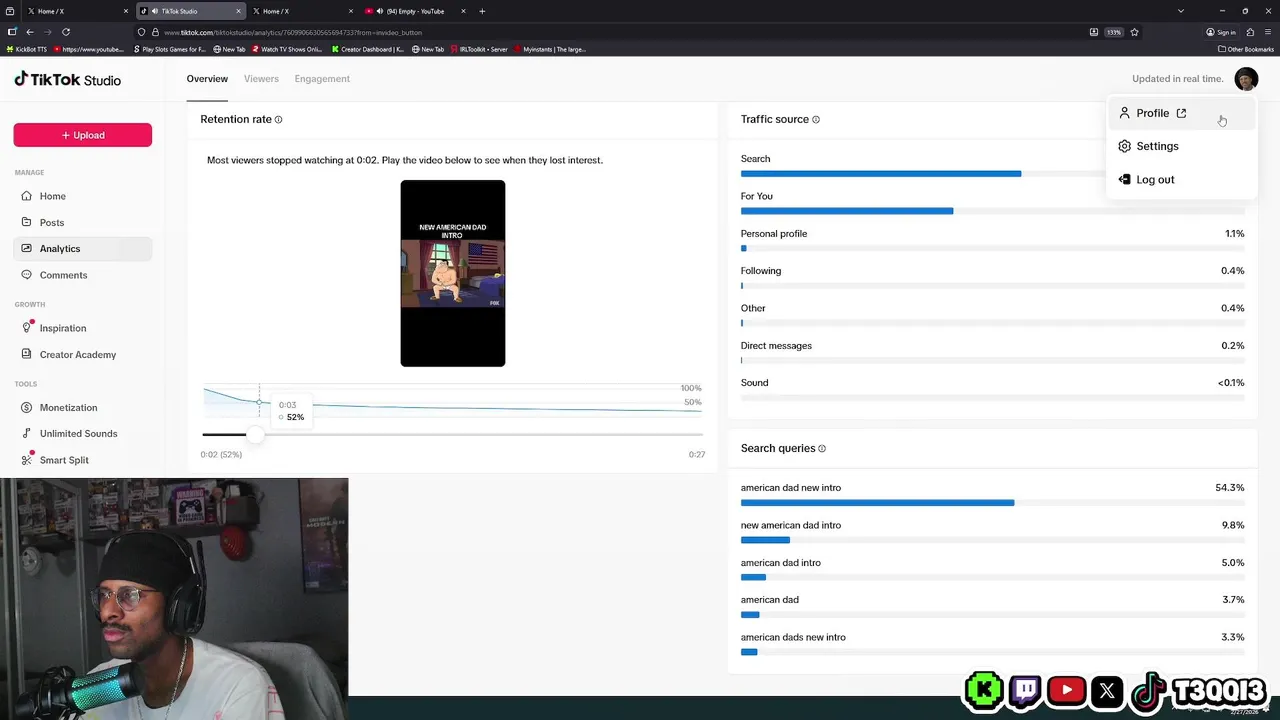1280x720 pixels.
Task: Click the 'new american dad intro' query row
Action: pyautogui.click(x=992, y=531)
